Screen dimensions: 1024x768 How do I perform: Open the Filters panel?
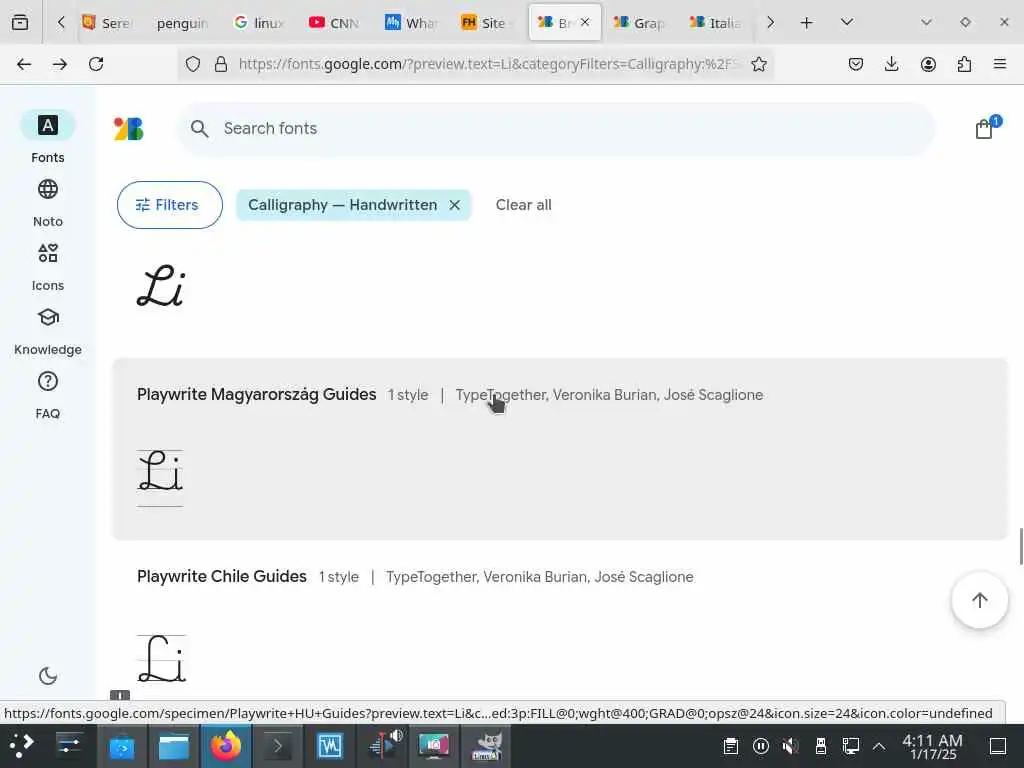[x=170, y=205]
